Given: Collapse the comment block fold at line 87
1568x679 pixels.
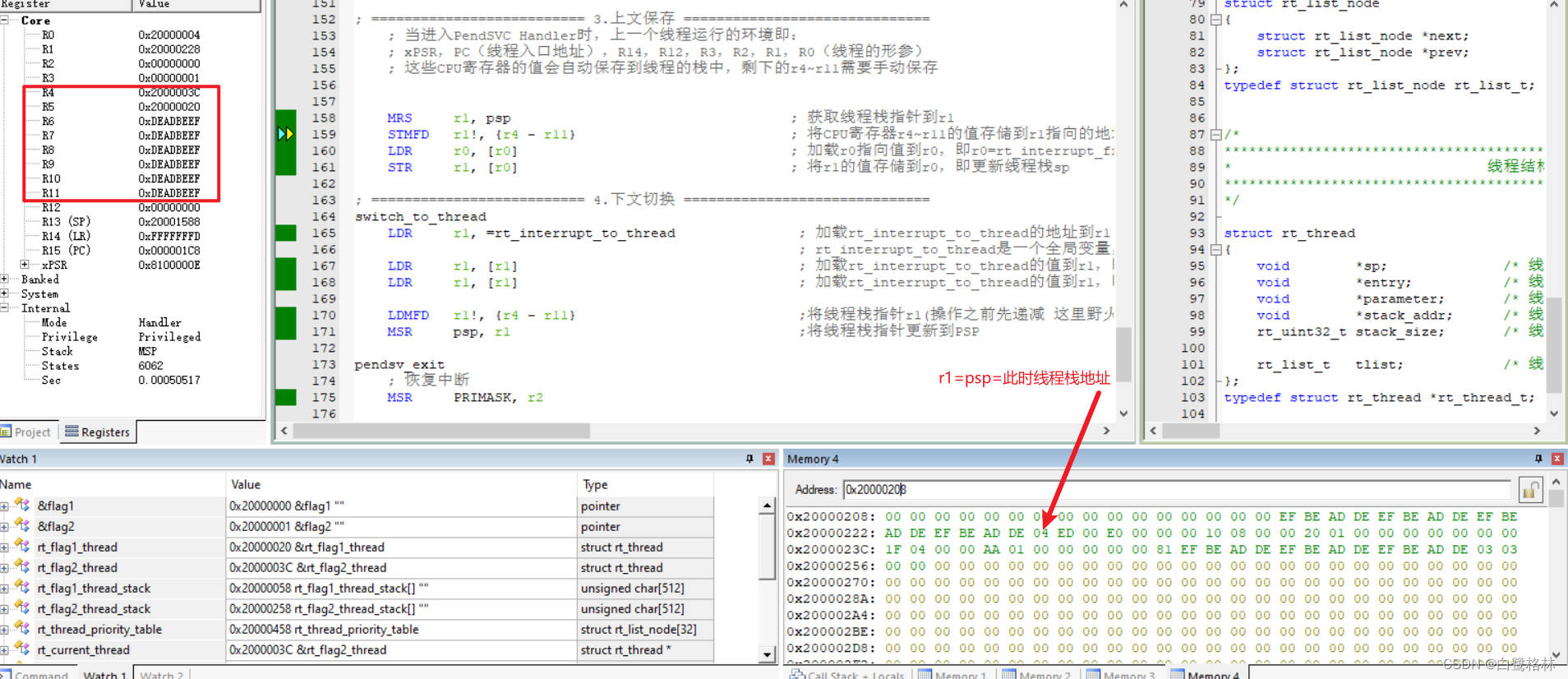Looking at the screenshot, I should click(x=1215, y=135).
